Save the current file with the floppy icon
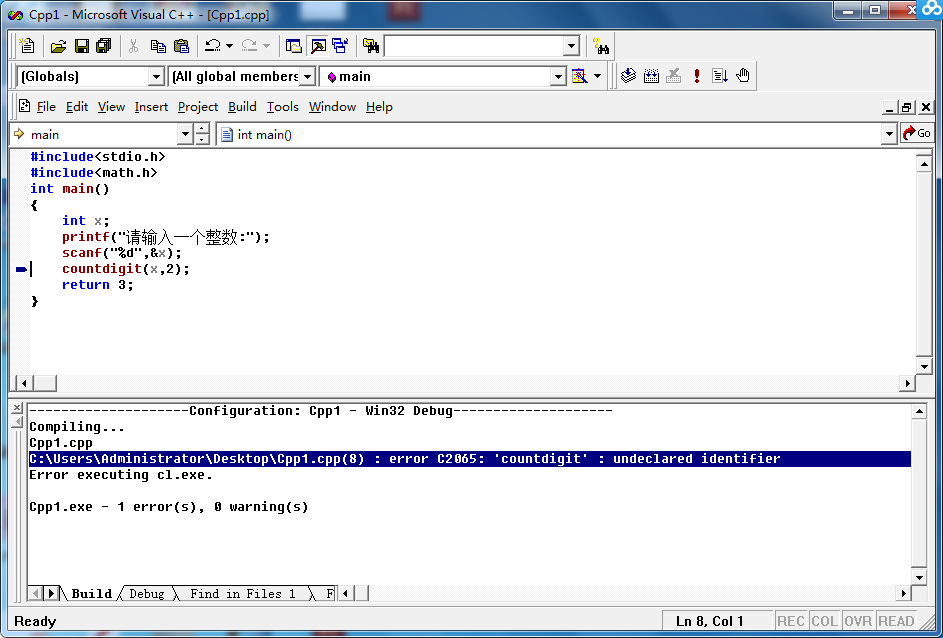Image resolution: width=943 pixels, height=638 pixels. click(x=82, y=46)
